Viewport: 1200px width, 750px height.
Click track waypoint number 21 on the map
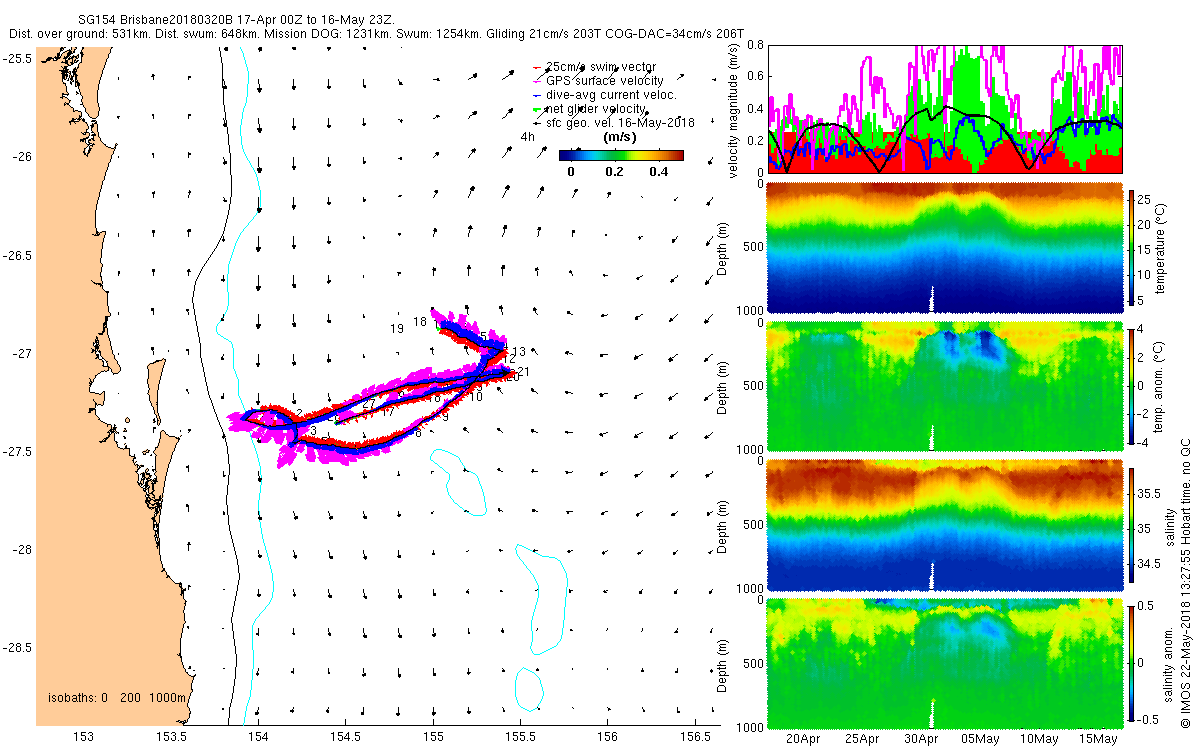(524, 372)
